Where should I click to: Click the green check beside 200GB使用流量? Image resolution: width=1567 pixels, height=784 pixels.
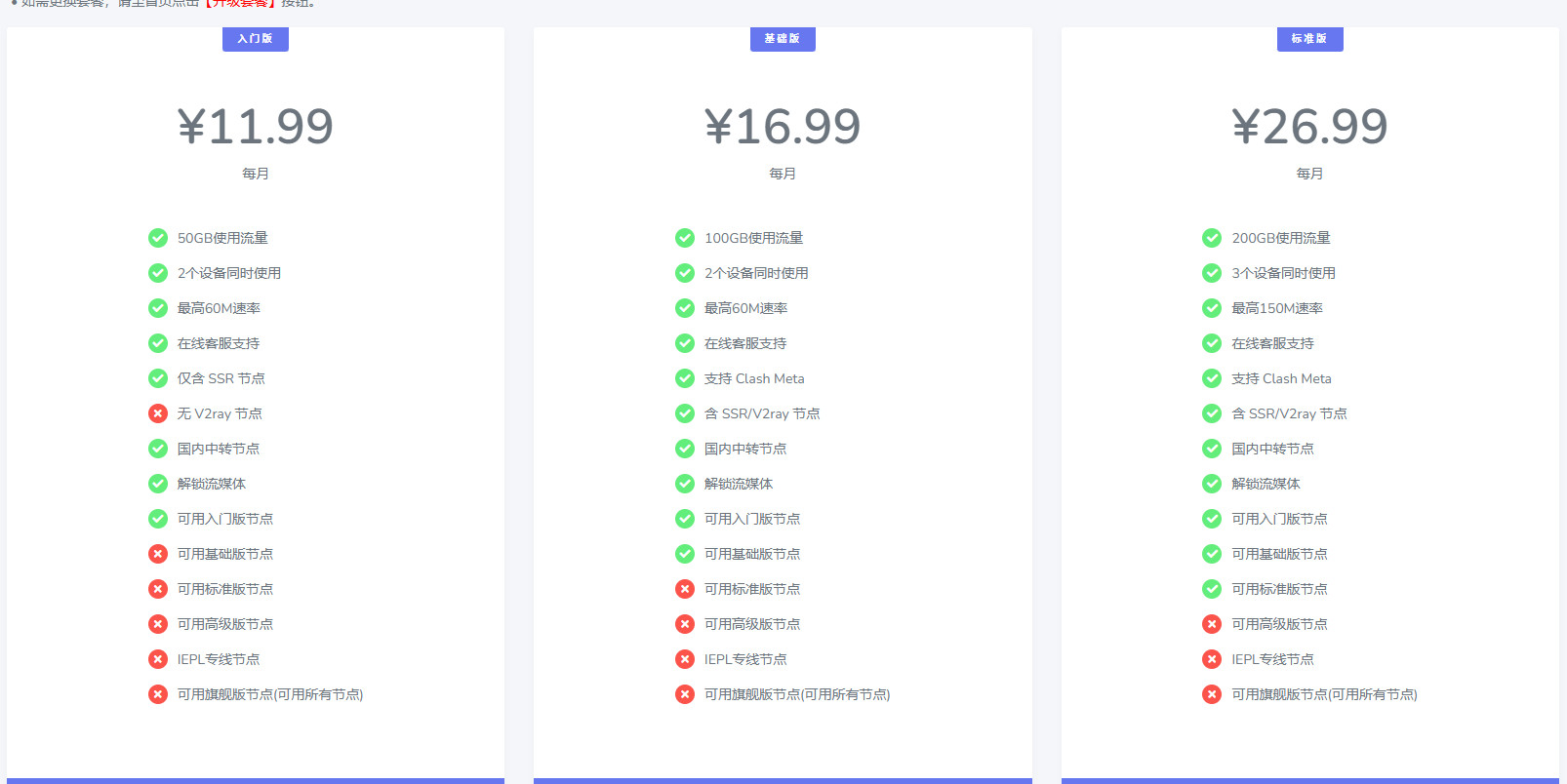tap(1212, 238)
